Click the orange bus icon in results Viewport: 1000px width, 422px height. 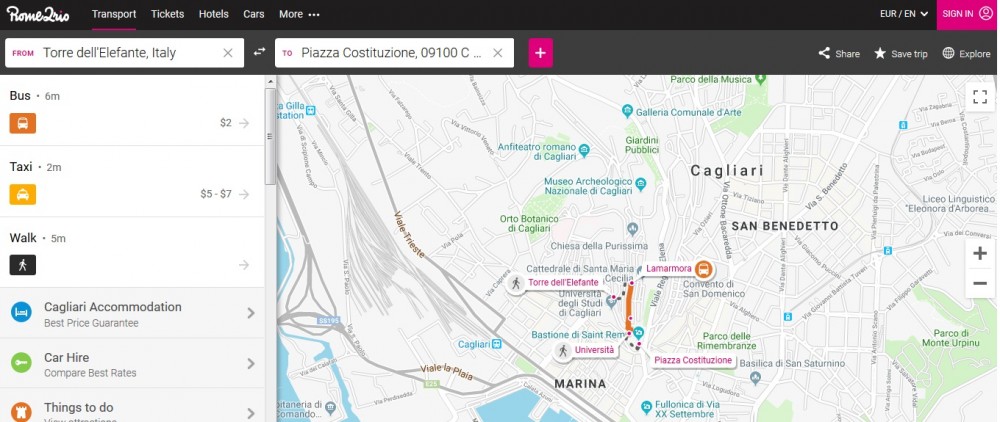(x=23, y=123)
